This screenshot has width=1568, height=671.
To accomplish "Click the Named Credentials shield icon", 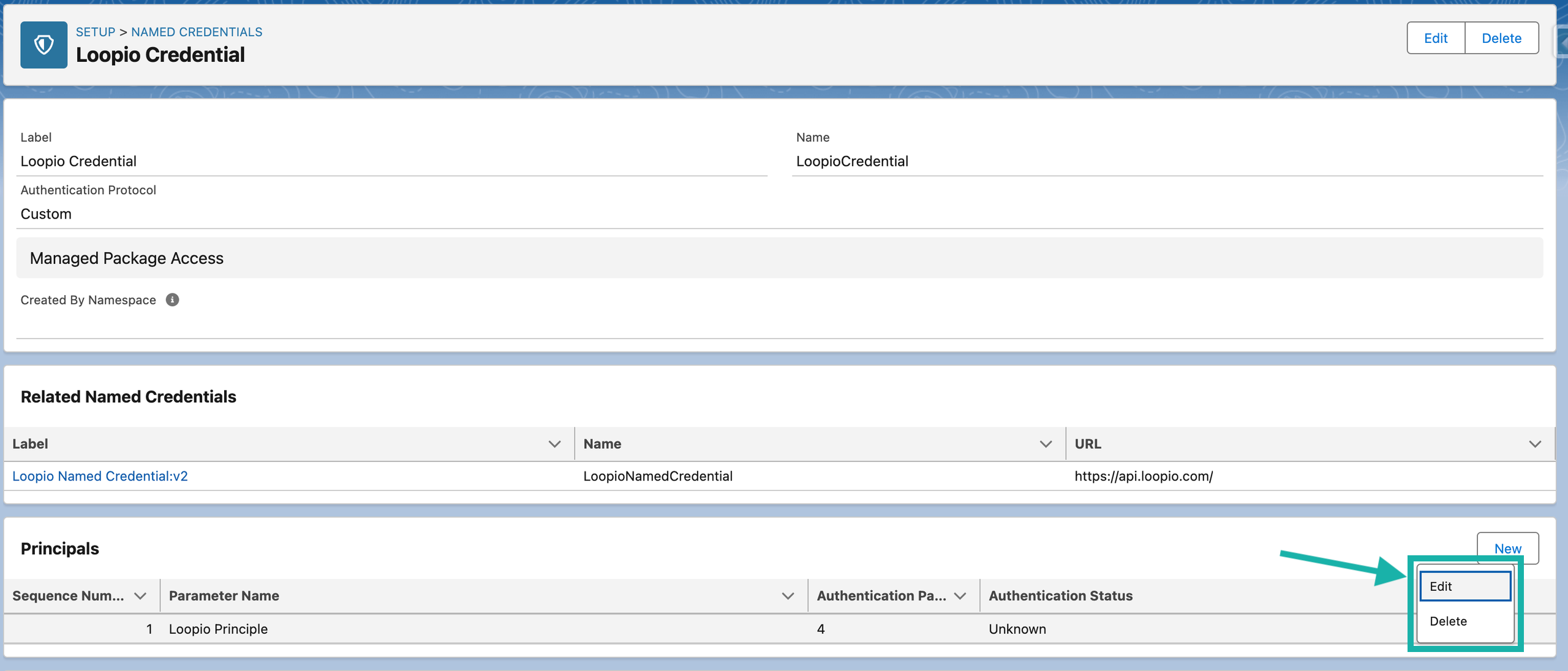I will tap(43, 45).
